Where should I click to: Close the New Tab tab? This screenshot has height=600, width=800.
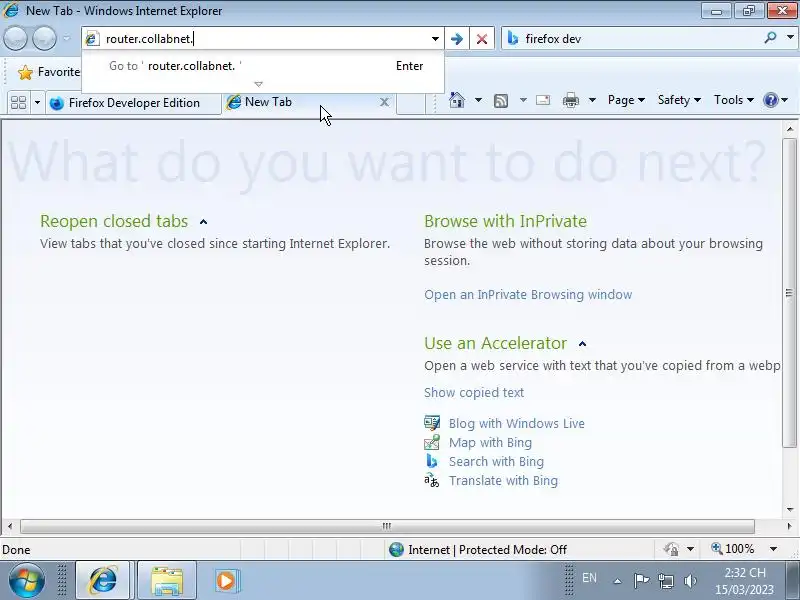(385, 103)
